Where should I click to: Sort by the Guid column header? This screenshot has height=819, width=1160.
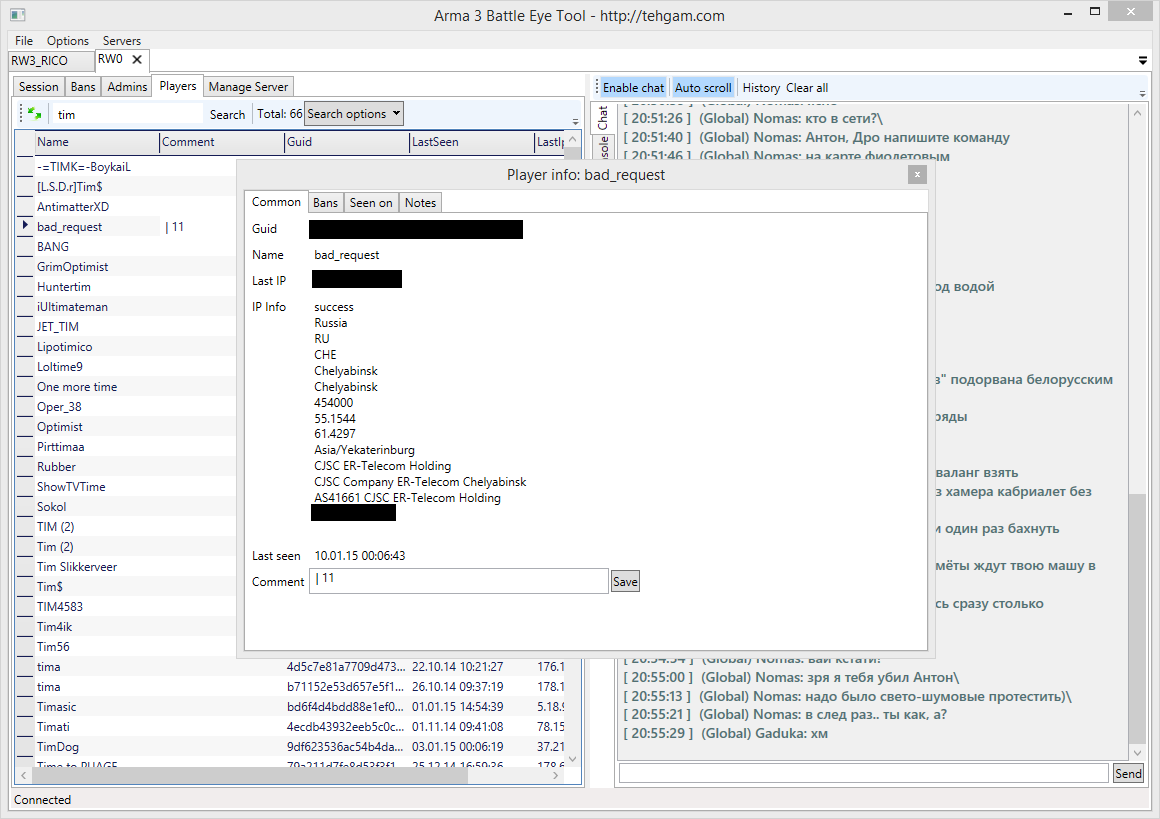click(x=347, y=142)
